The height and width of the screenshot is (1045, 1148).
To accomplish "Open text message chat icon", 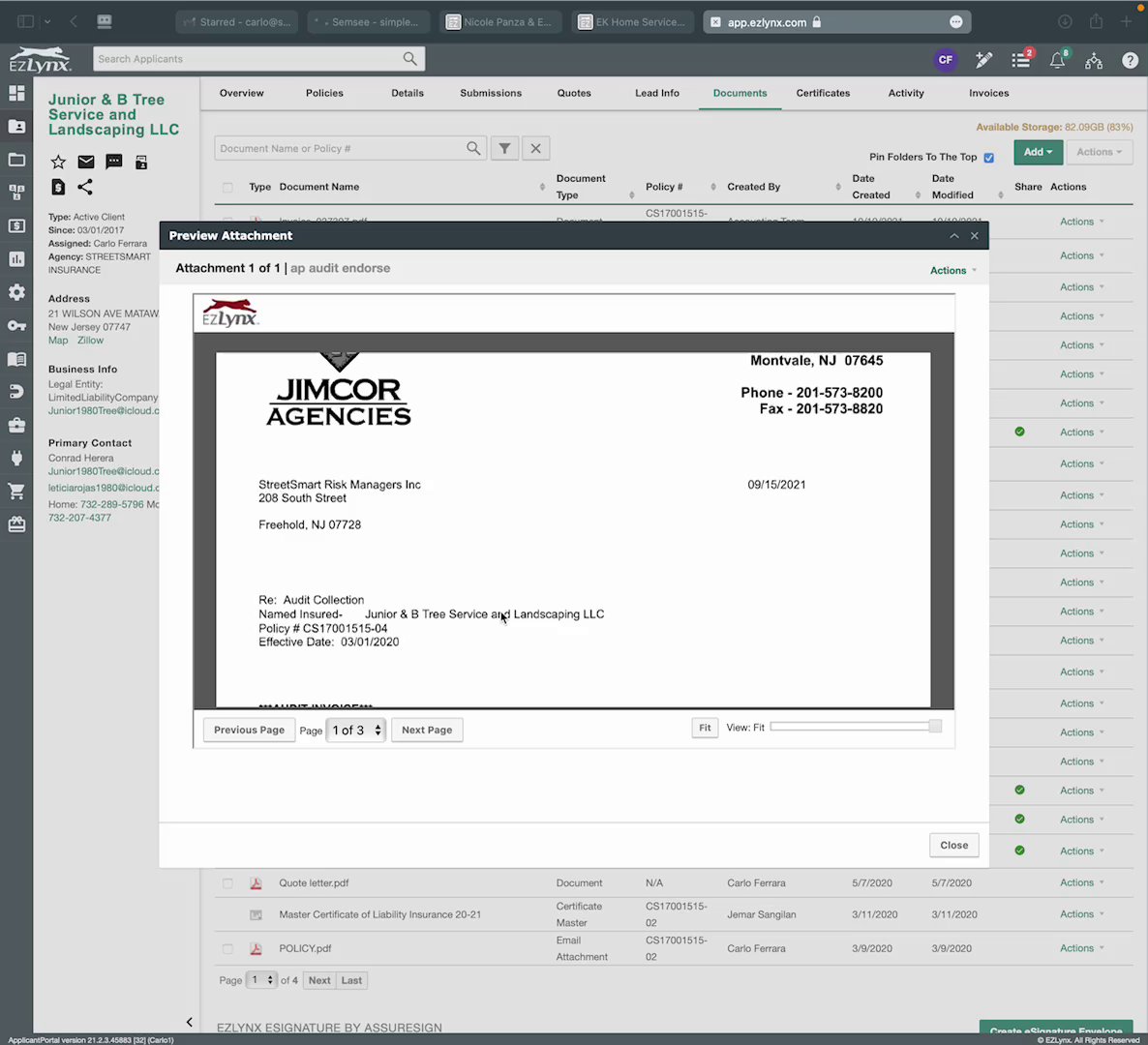I will pyautogui.click(x=113, y=162).
